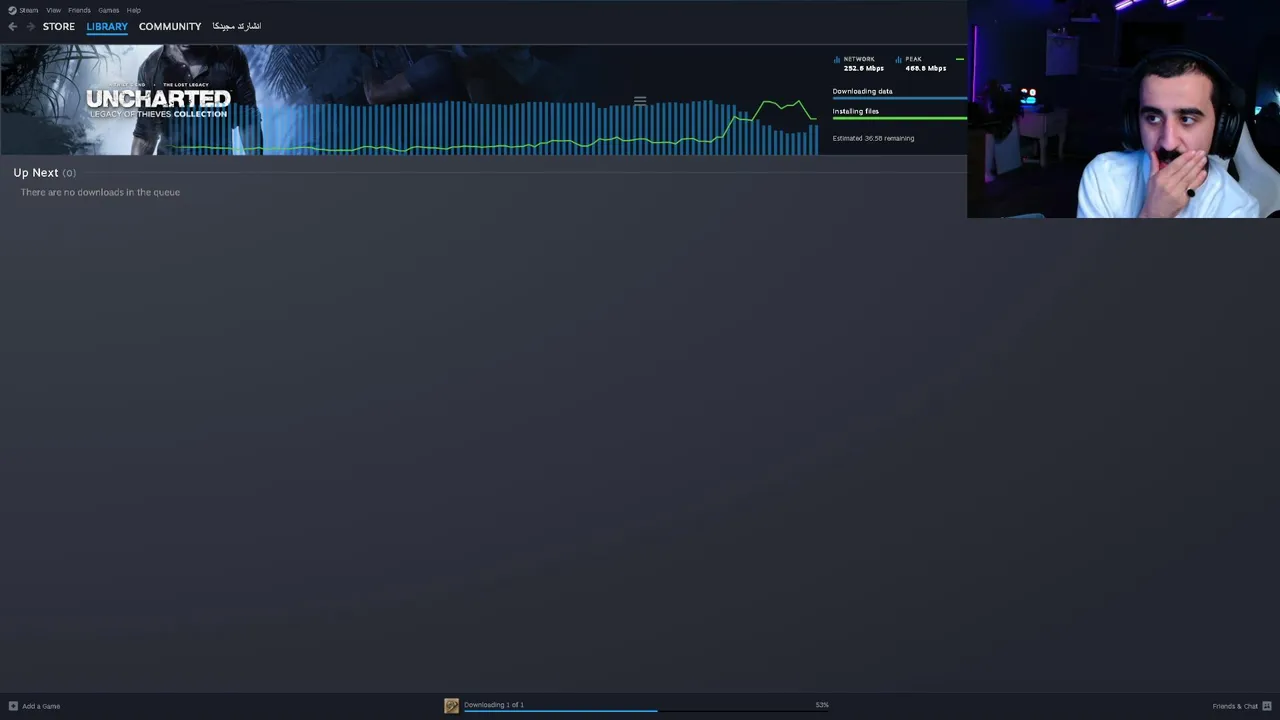Click the hamburger handle above the download graph

tap(640, 100)
